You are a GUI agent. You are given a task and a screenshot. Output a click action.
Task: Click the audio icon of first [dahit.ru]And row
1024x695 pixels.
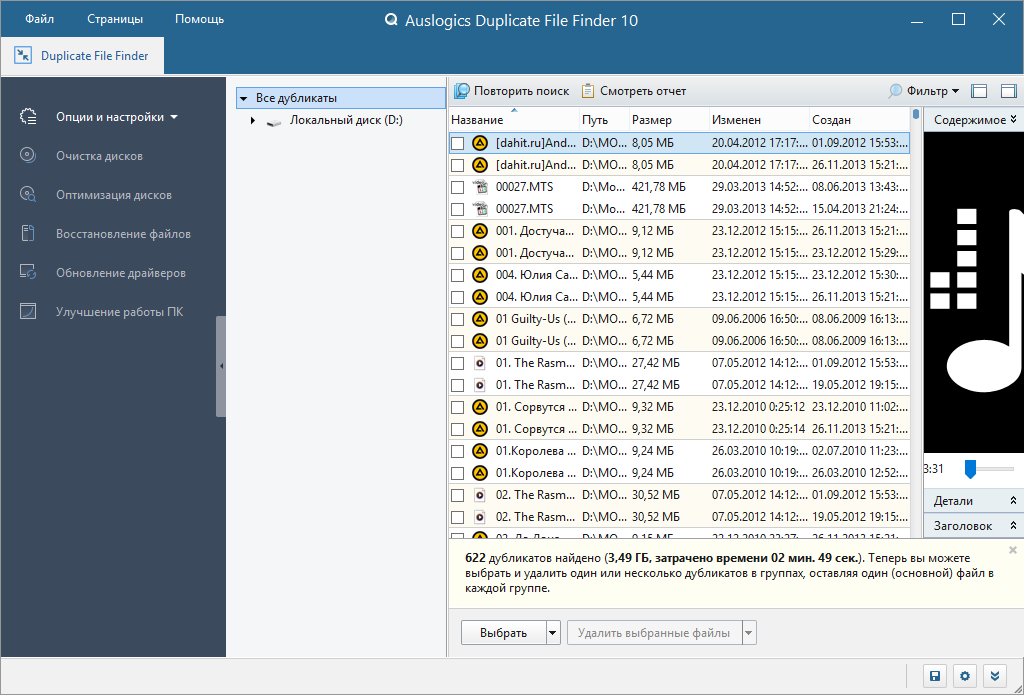480,143
